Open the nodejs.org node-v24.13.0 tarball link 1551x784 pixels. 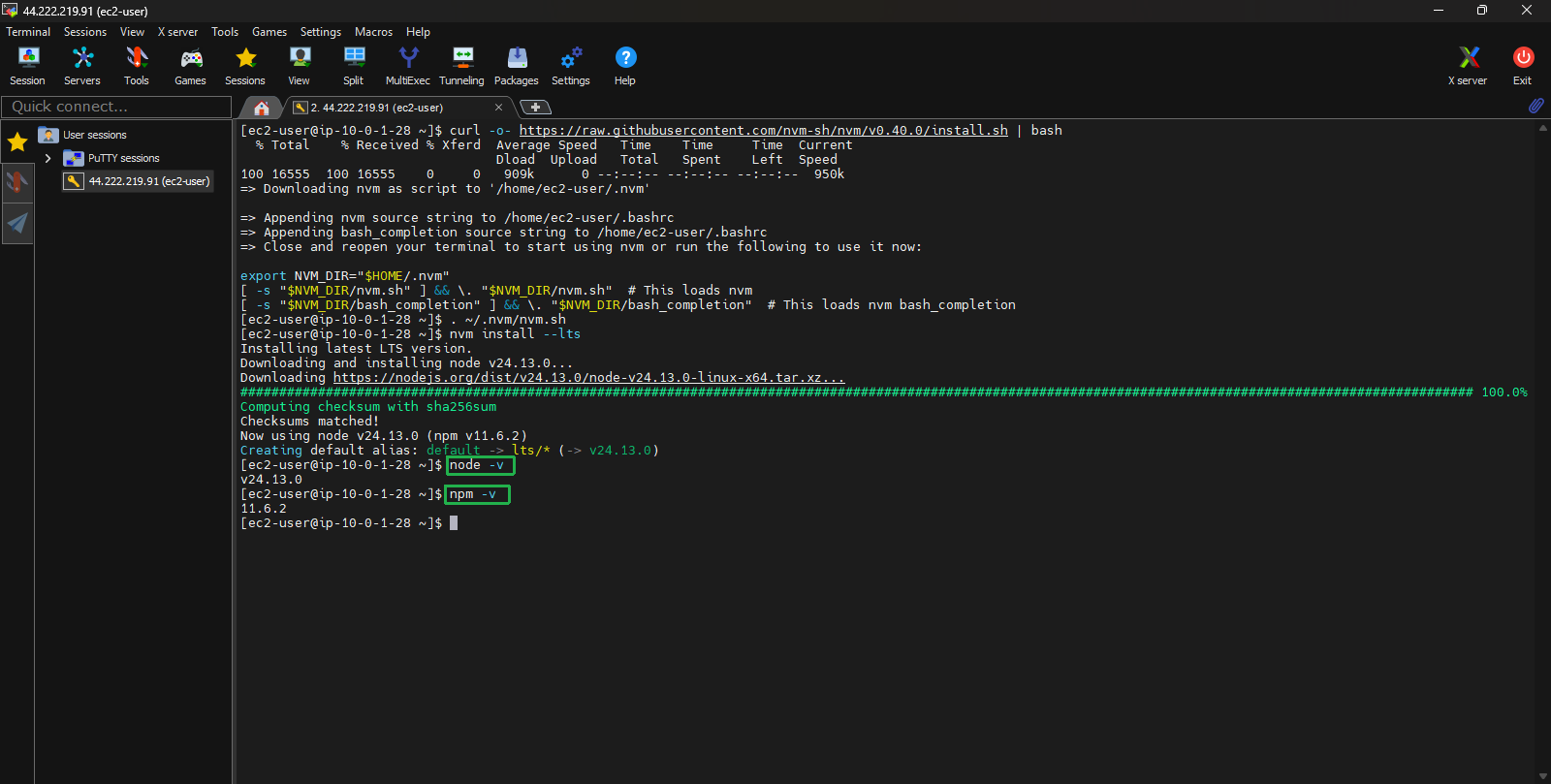(588, 377)
